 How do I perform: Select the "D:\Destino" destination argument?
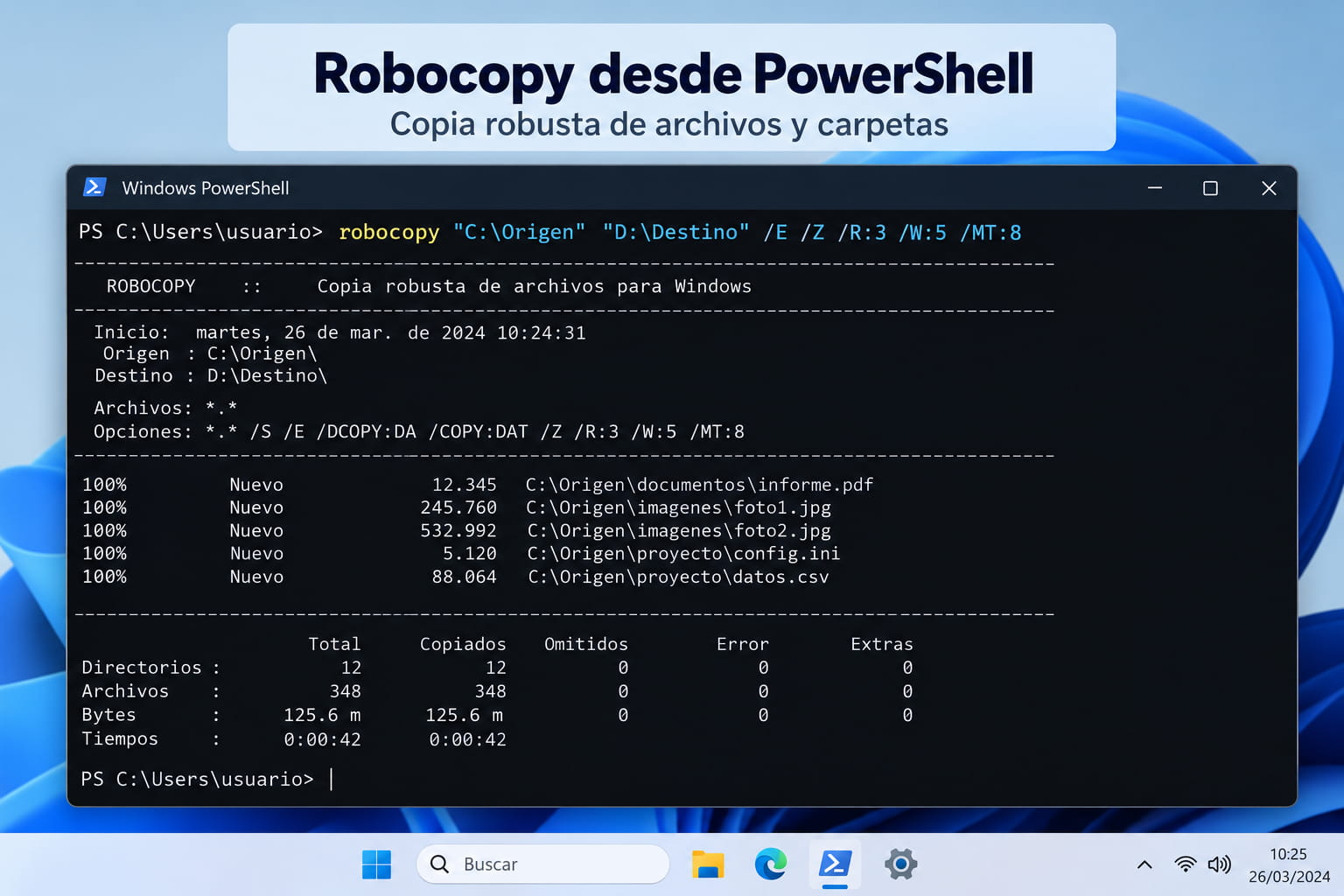[675, 233]
